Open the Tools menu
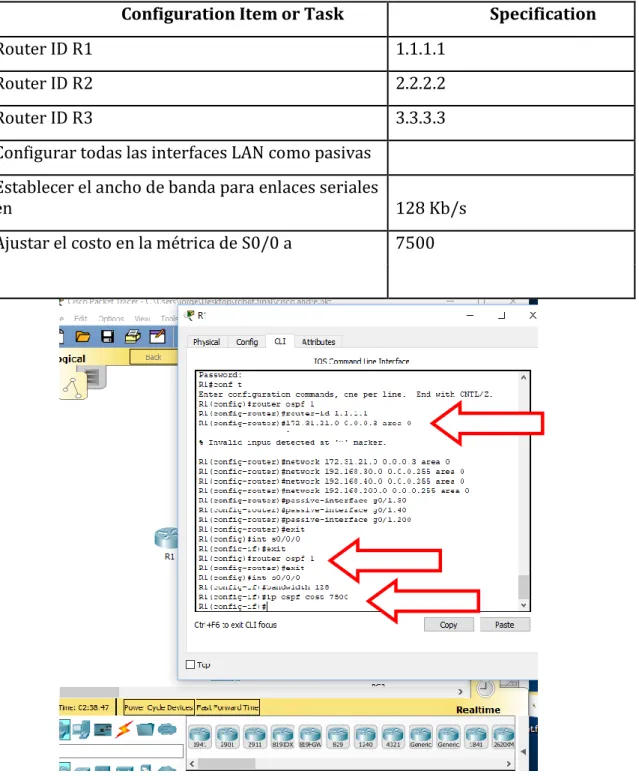639x780 pixels. (x=169, y=318)
